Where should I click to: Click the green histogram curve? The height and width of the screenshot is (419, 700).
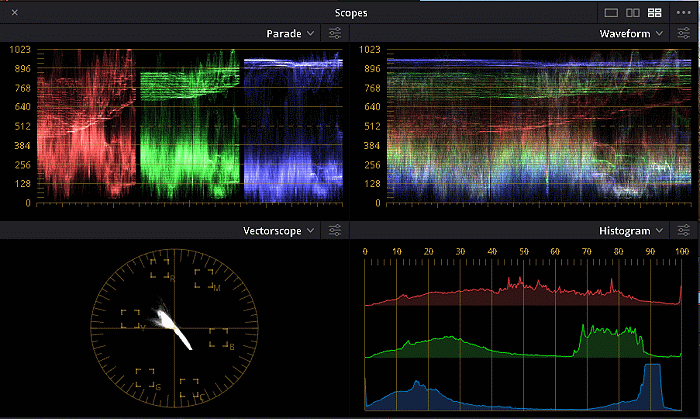click(523, 341)
